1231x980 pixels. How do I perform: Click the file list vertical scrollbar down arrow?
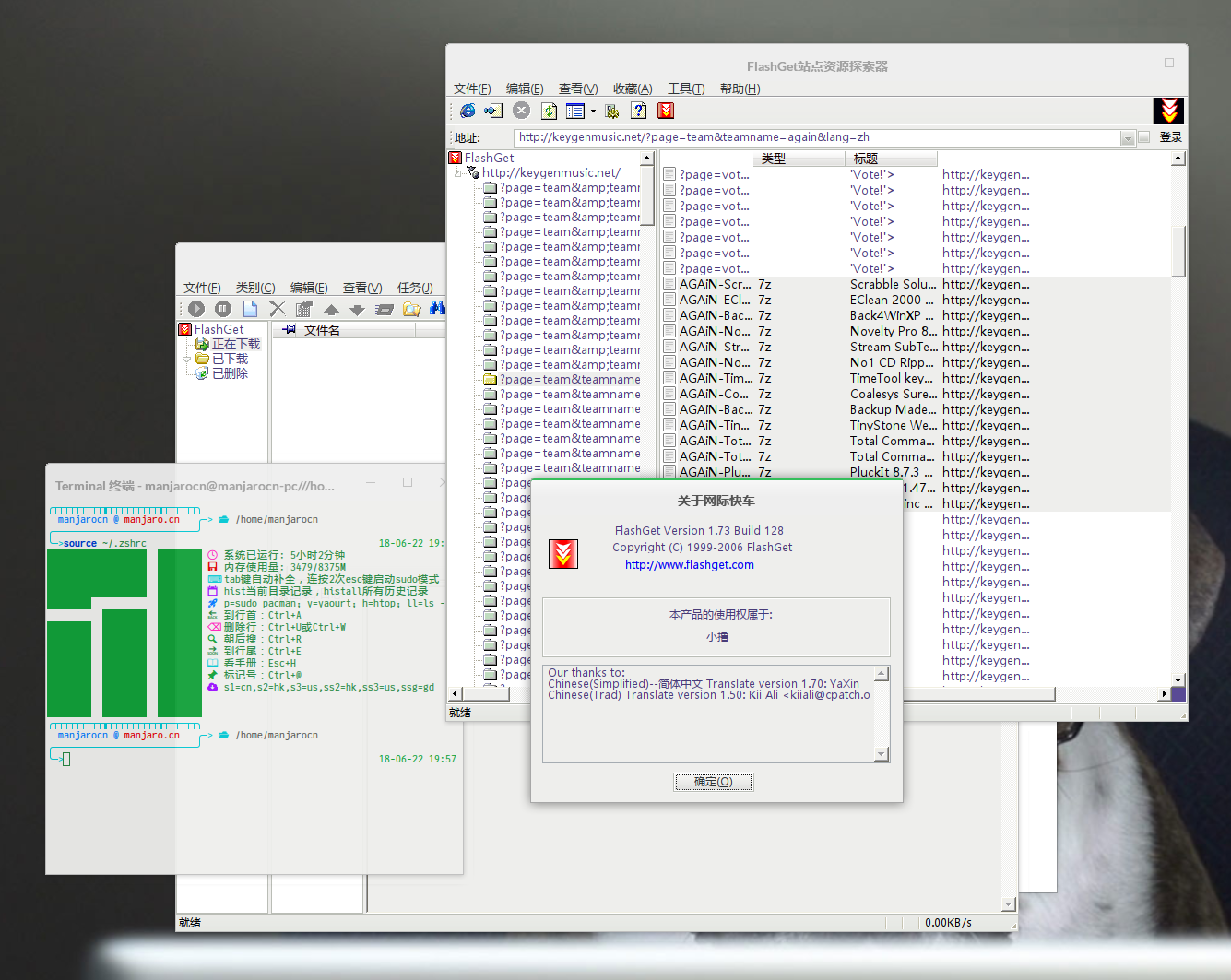coord(1178,679)
